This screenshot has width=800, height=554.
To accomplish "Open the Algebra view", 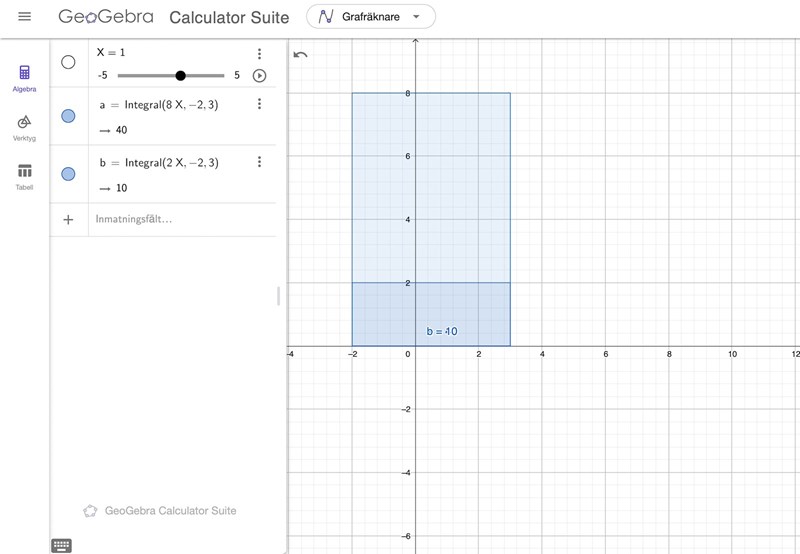I will click(x=25, y=78).
